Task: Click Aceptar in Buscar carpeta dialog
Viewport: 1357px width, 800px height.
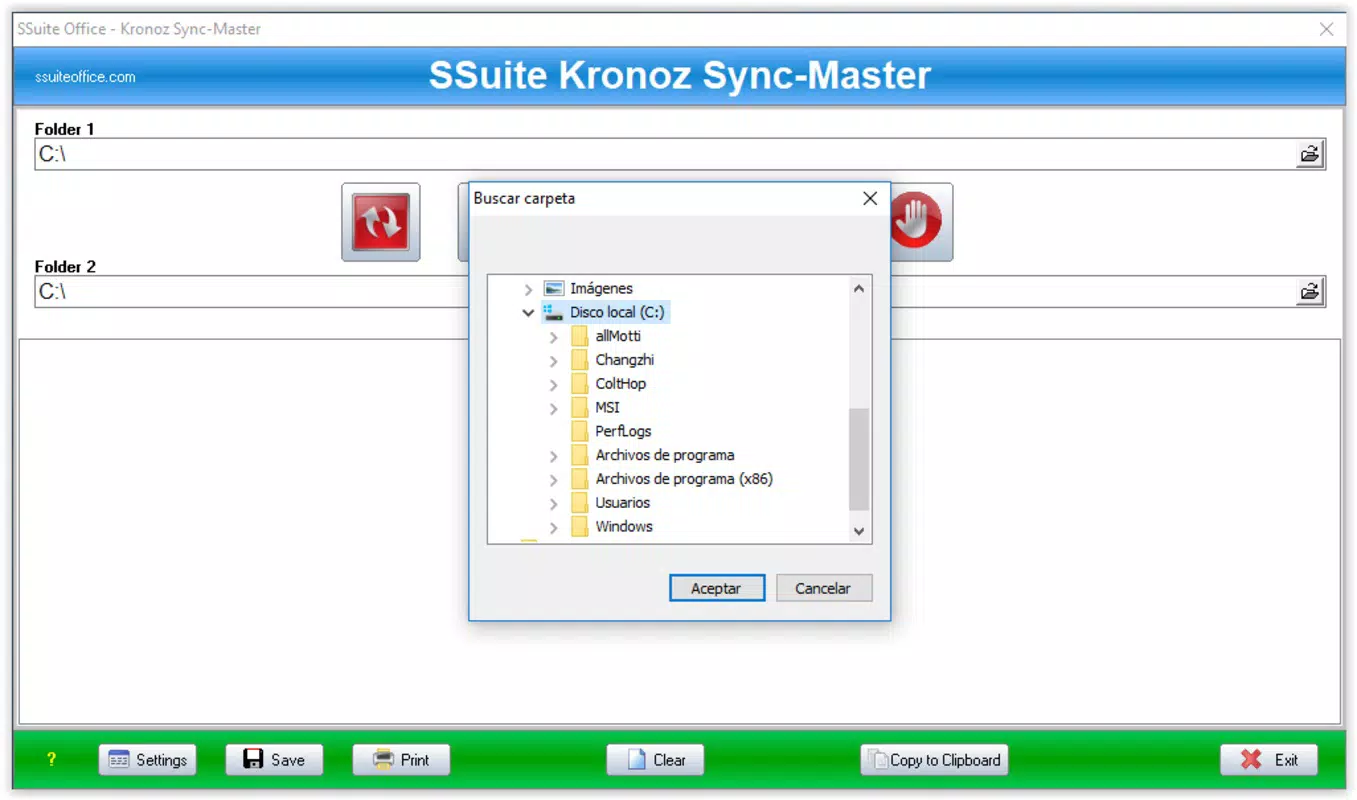Action: coord(717,588)
